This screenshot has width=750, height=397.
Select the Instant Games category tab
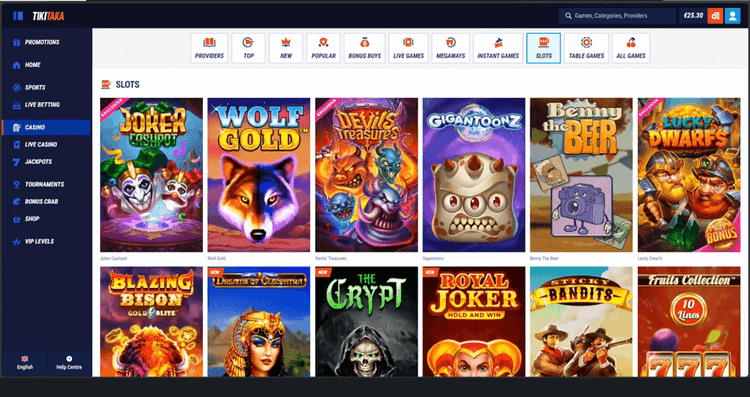click(498, 48)
